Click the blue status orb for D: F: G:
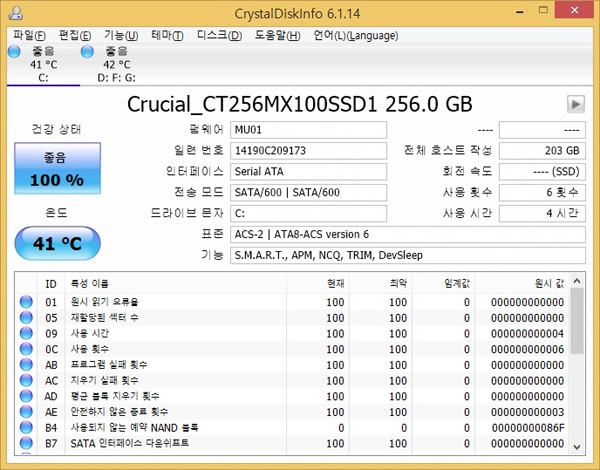The height and width of the screenshot is (470, 600). 87,51
